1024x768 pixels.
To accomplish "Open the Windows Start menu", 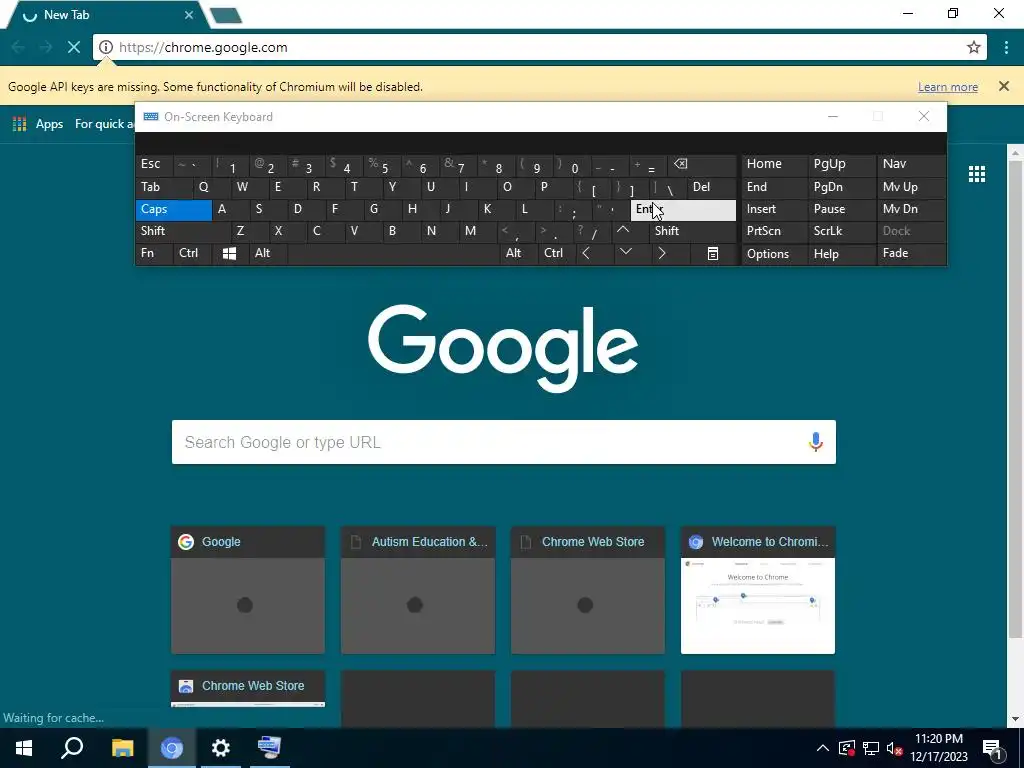I will tap(24, 748).
